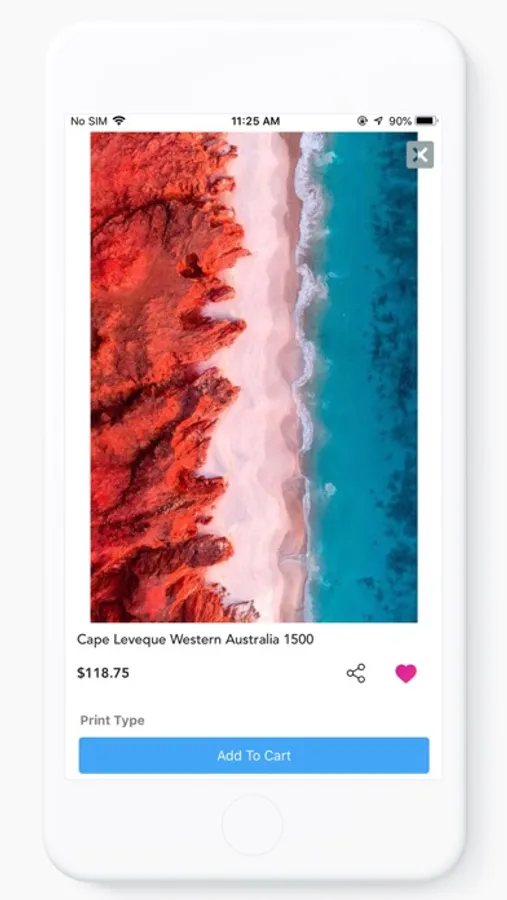This screenshot has height=900, width=507.
Task: Expand the Print Type section
Action: pos(113,720)
